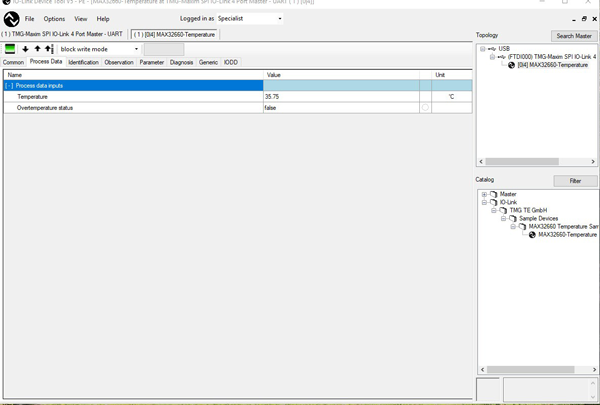Collapse the Sample Devices node
Image resolution: width=600 pixels, height=405 pixels.
pyautogui.click(x=504, y=218)
